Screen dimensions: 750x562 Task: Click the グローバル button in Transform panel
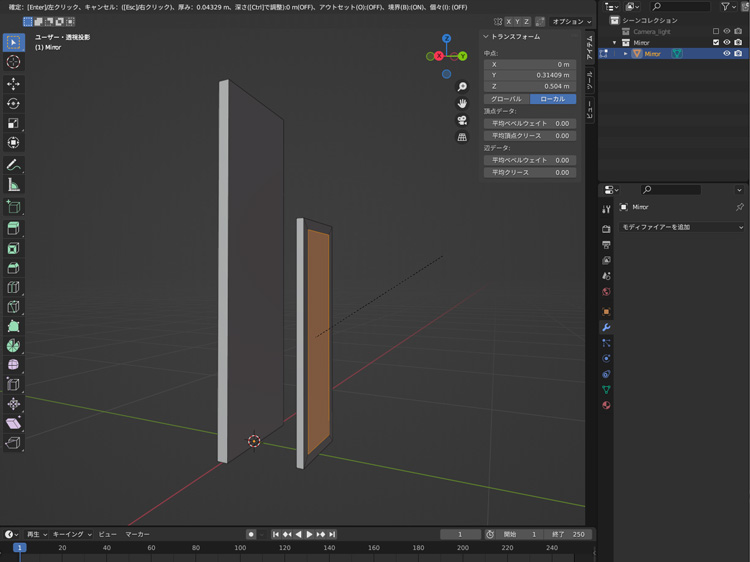tap(506, 99)
